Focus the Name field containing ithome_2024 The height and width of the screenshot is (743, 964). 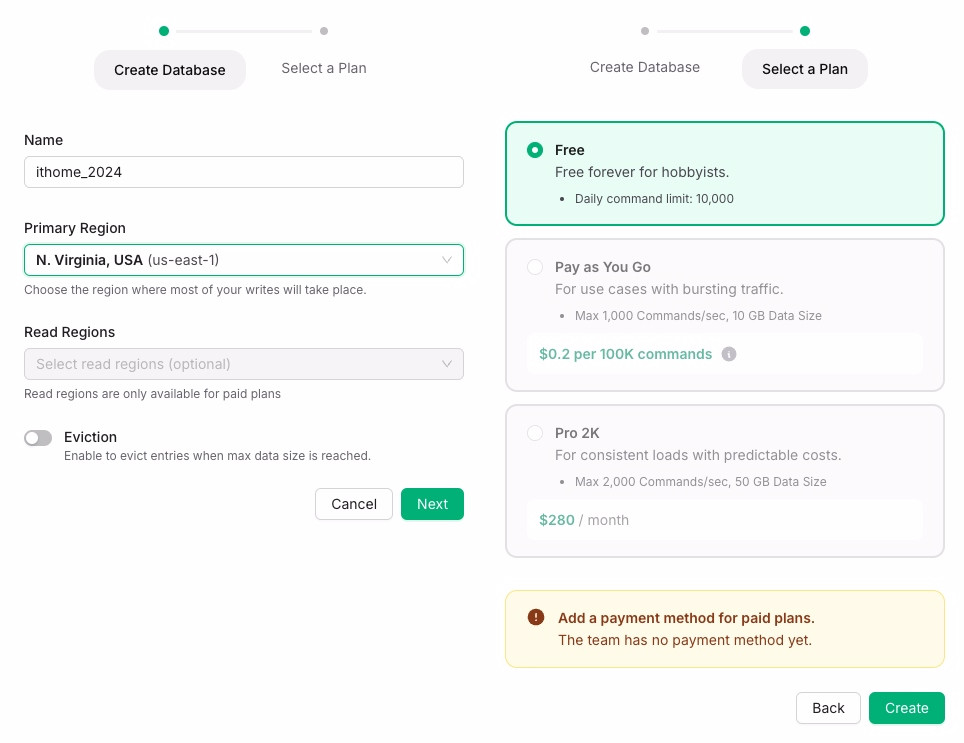[243, 172]
